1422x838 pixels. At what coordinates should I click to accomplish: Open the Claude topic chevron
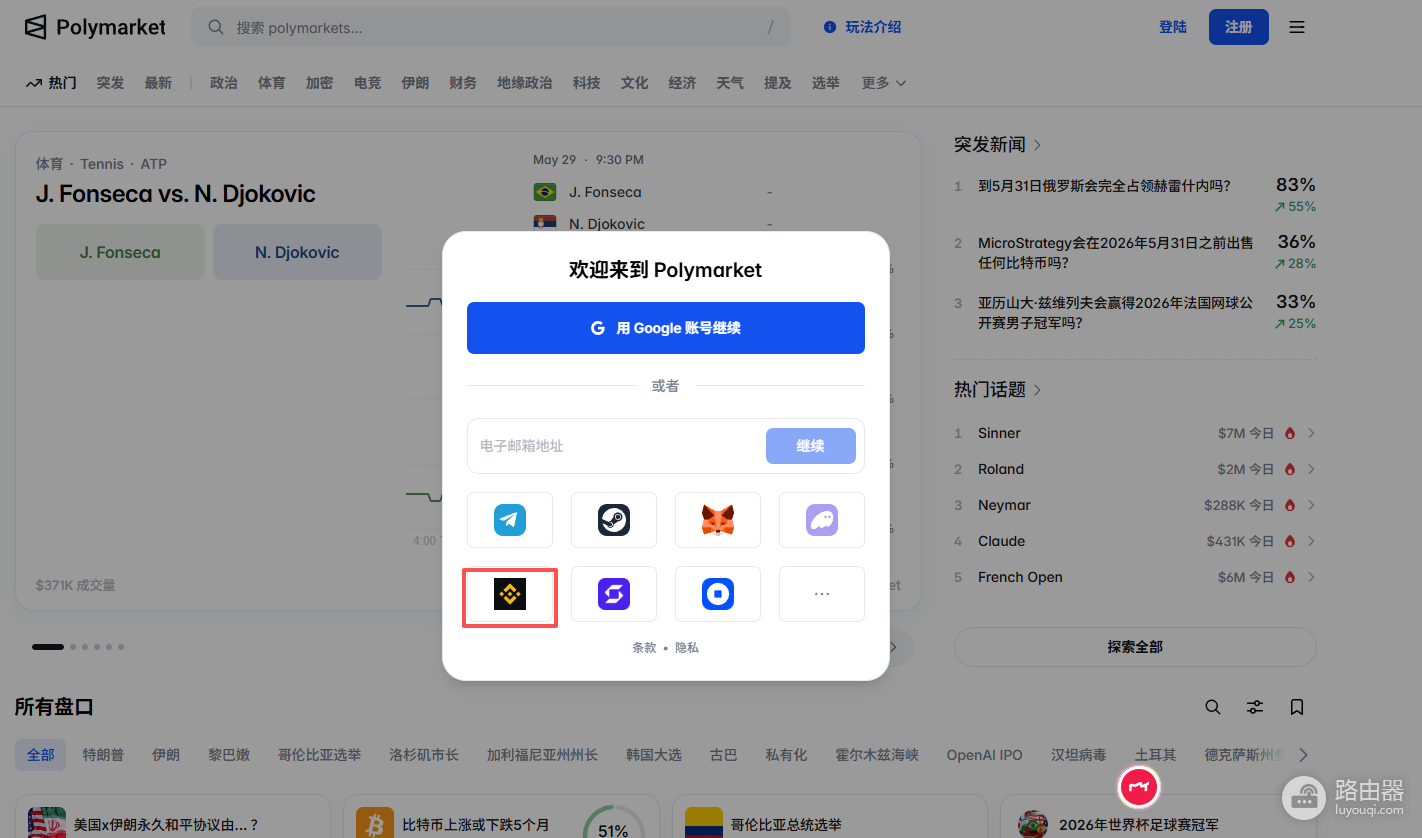point(1311,541)
